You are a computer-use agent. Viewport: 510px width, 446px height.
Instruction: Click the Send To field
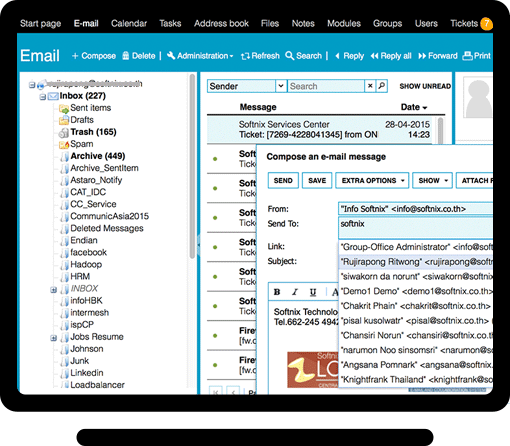[415, 227]
